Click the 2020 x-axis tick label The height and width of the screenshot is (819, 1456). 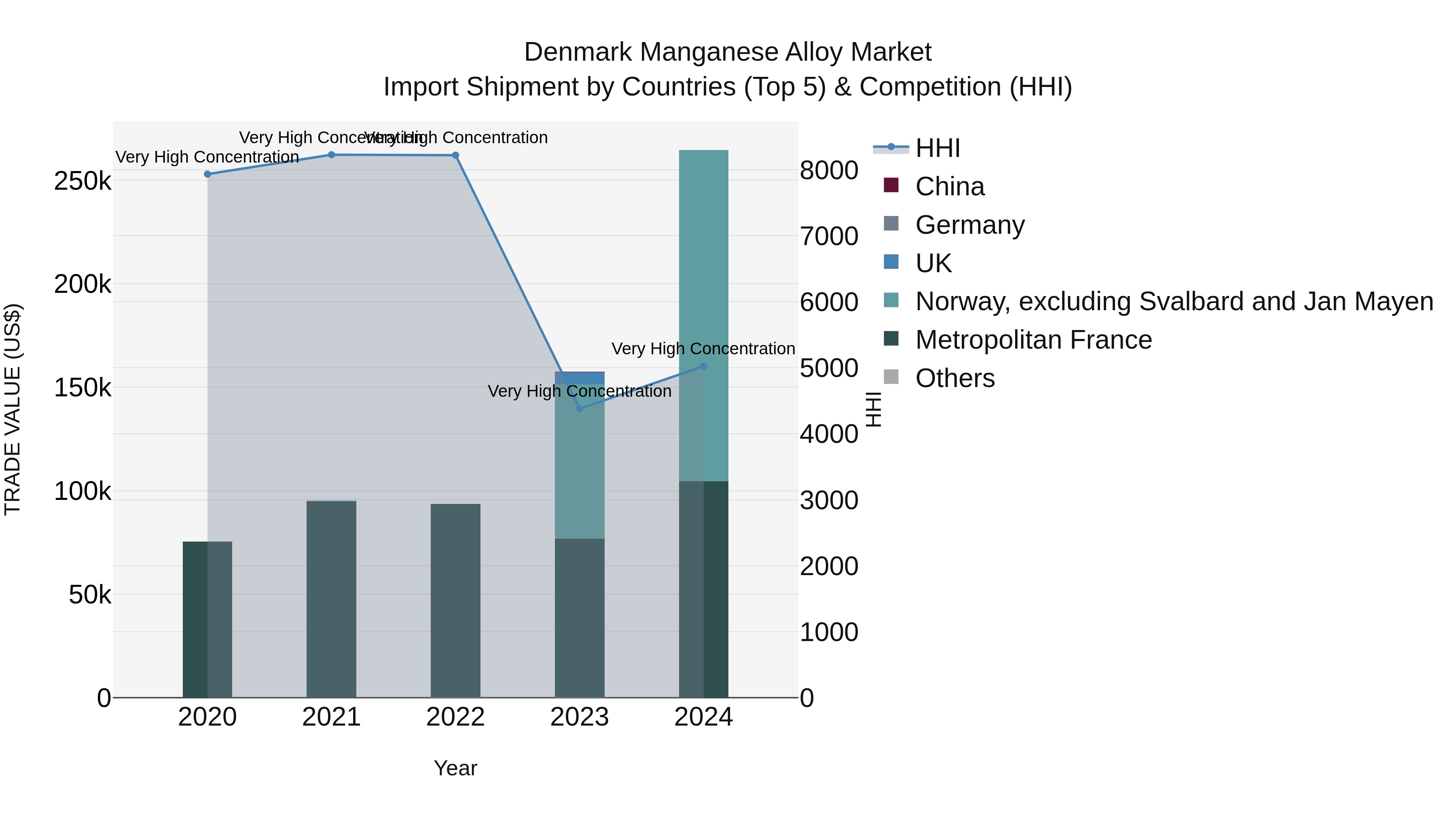pos(207,717)
